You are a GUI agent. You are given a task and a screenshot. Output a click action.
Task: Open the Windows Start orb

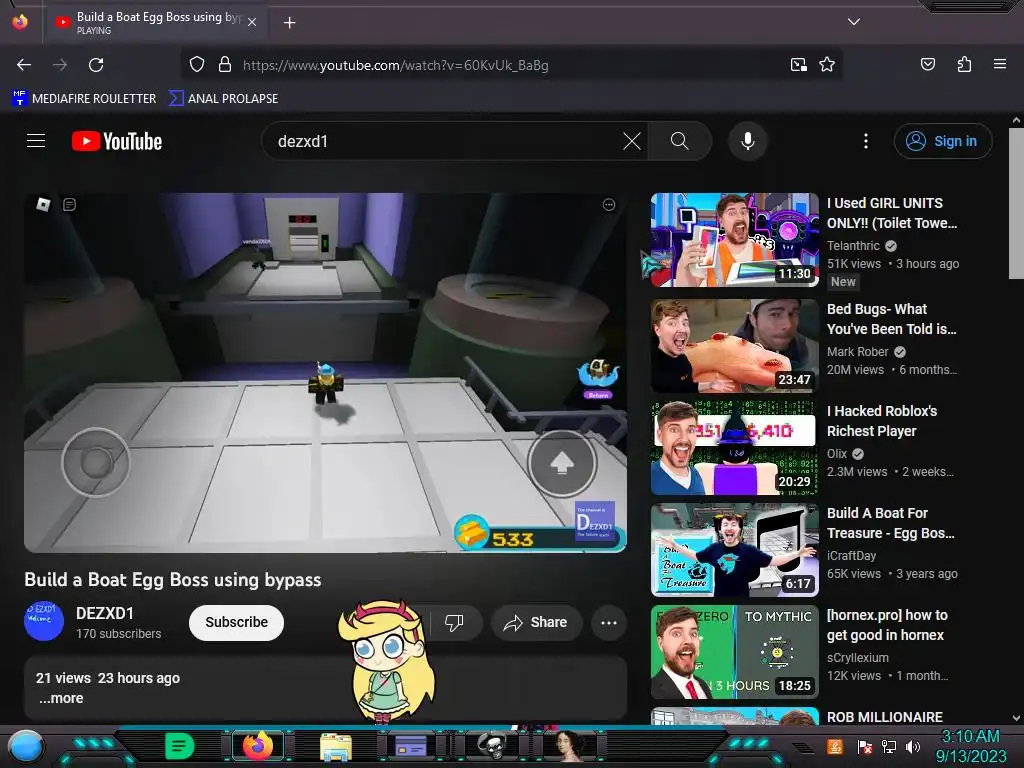point(26,746)
